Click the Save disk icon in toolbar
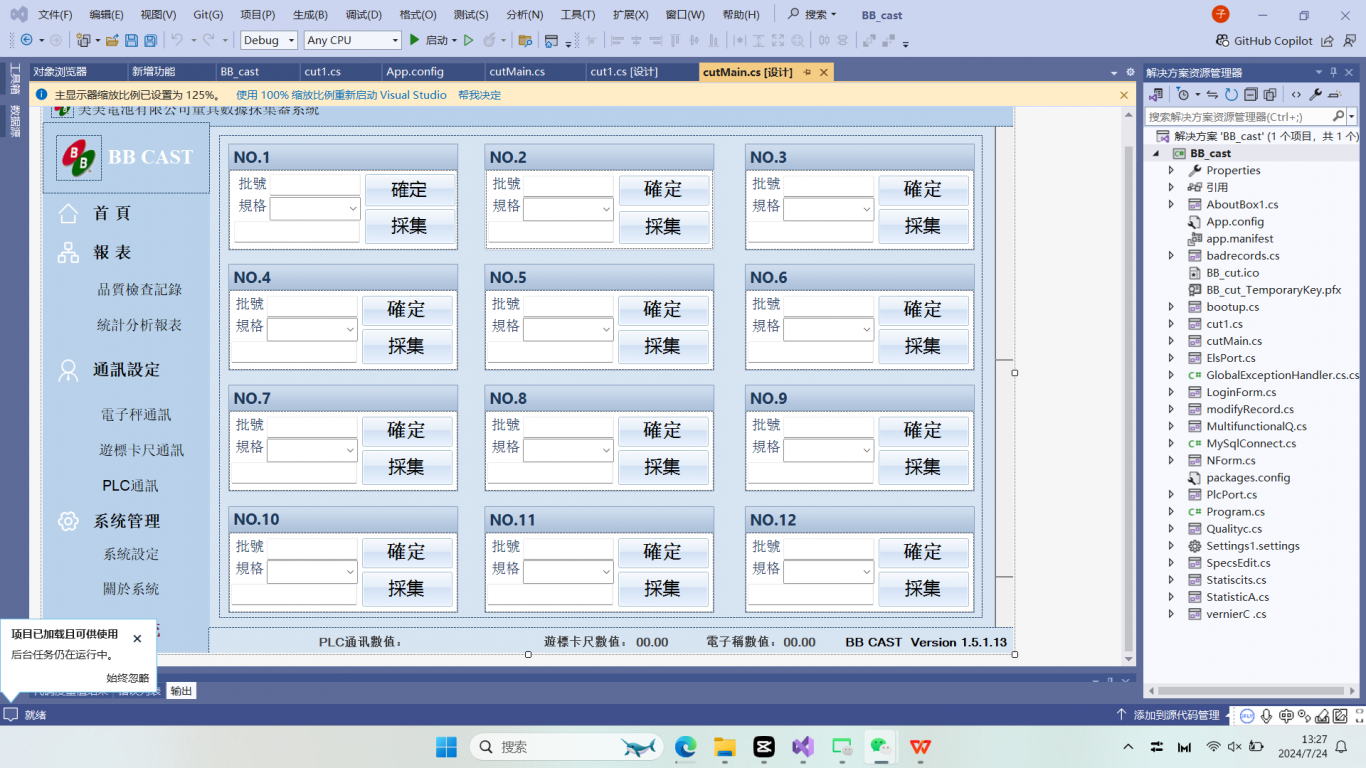This screenshot has height=768, width=1366. [x=131, y=40]
